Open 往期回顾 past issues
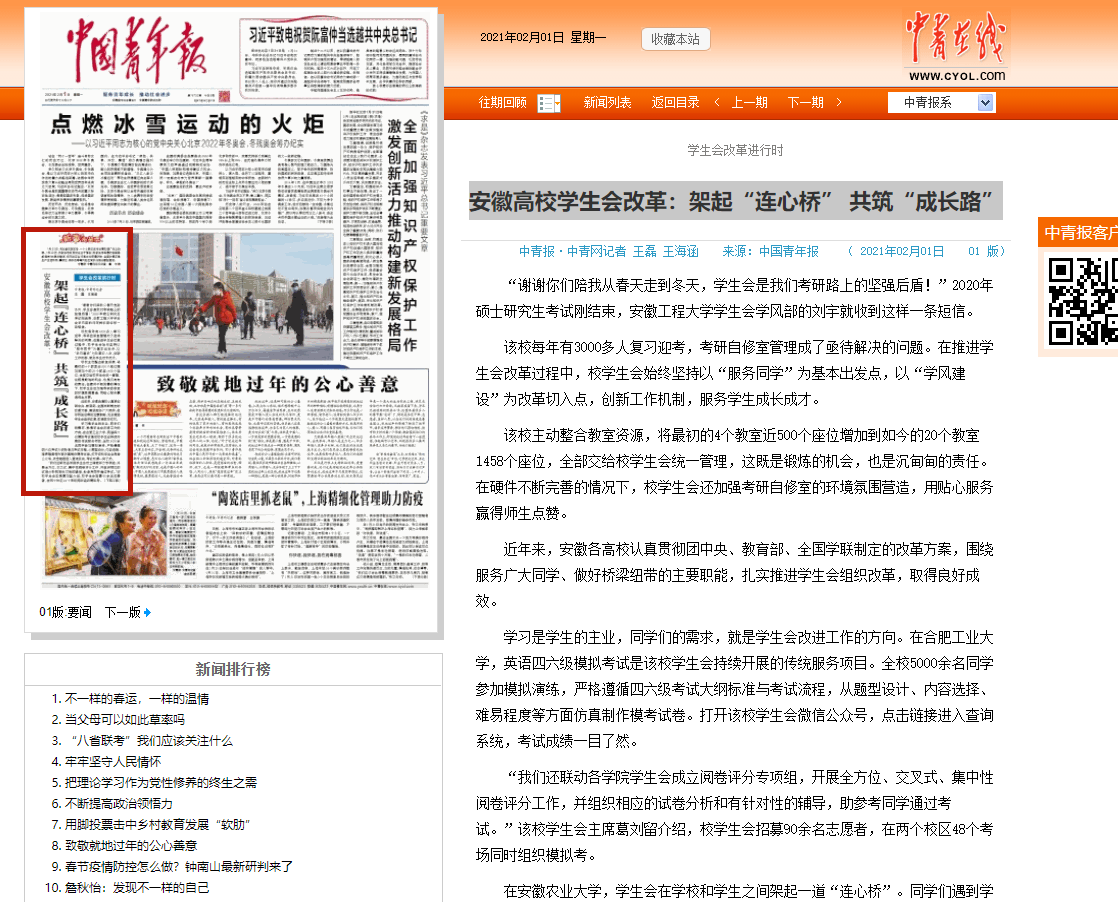Screen dimensions: 1118x902 point(502,102)
